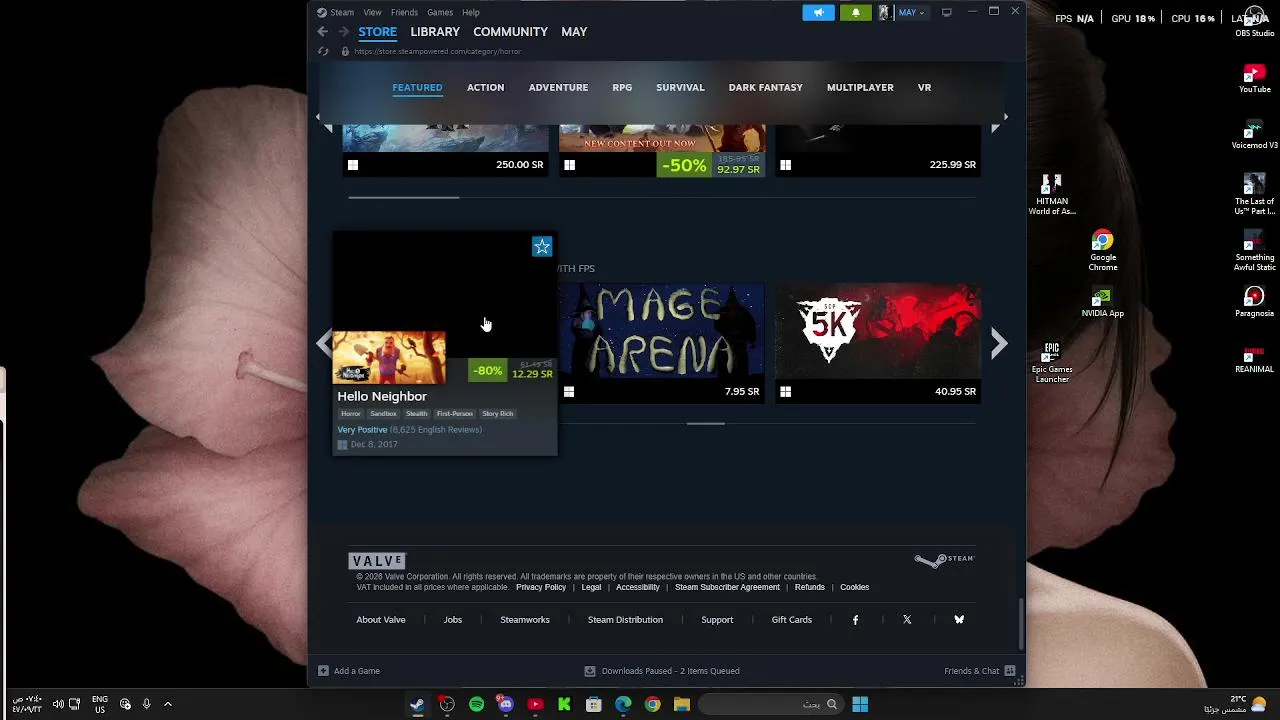Reload the store page
Viewport: 1280px width, 720px height.
click(x=323, y=51)
